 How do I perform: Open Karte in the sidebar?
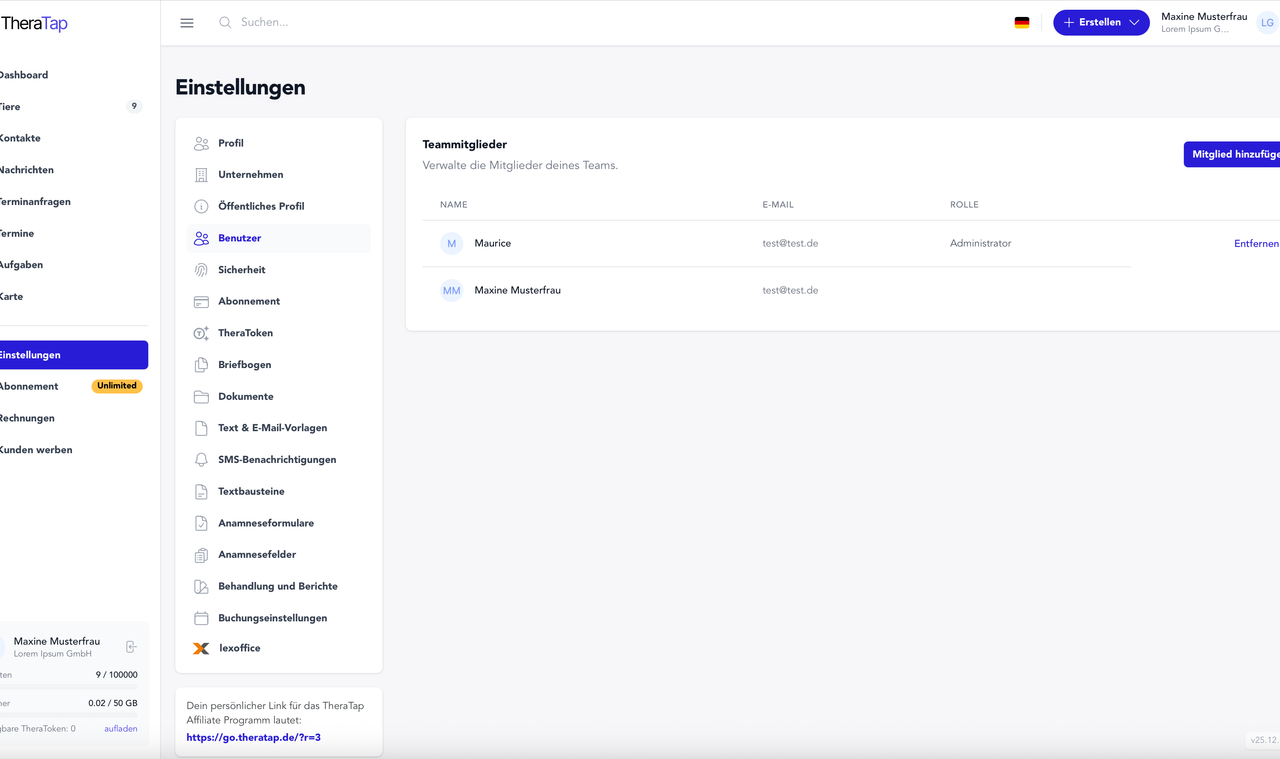tap(11, 296)
